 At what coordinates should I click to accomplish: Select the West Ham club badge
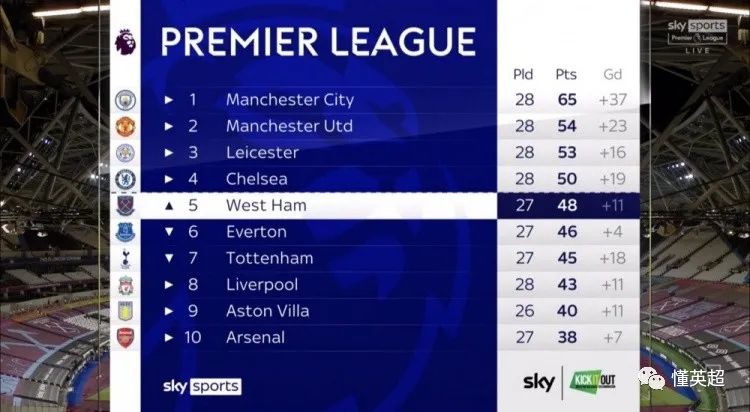tap(125, 206)
